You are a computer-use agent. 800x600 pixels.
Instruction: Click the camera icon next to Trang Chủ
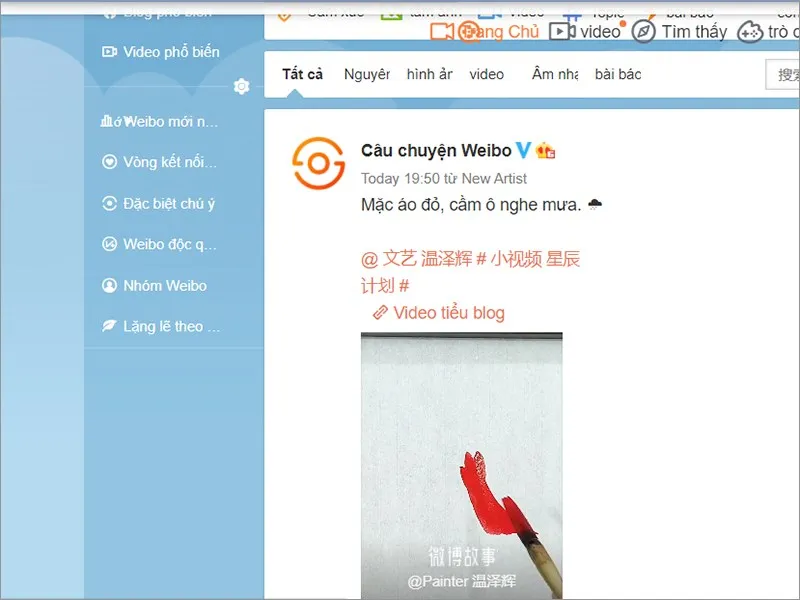click(441, 32)
